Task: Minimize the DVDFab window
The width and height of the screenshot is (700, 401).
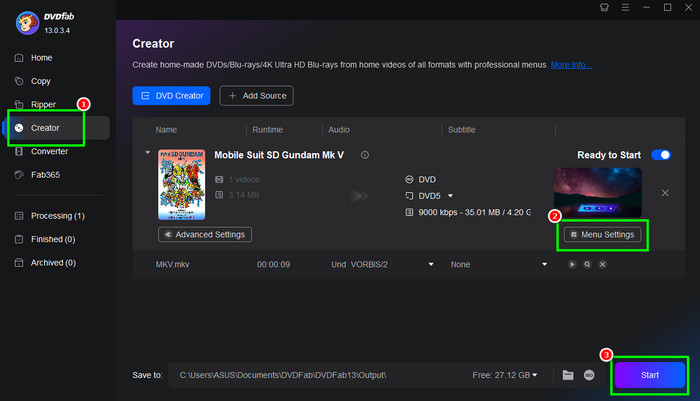Action: coord(646,7)
